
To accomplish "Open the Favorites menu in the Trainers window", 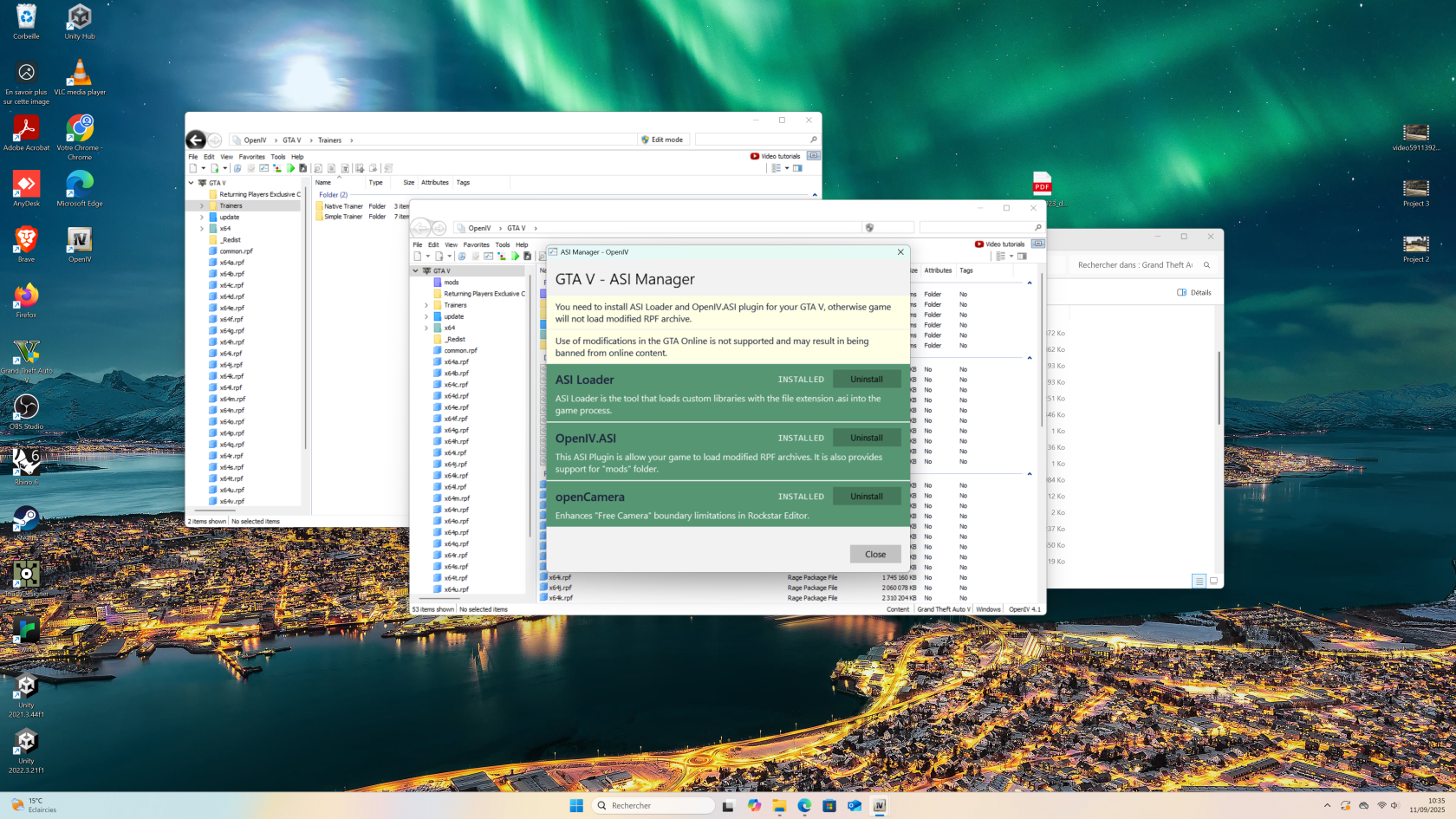I will coord(251,157).
